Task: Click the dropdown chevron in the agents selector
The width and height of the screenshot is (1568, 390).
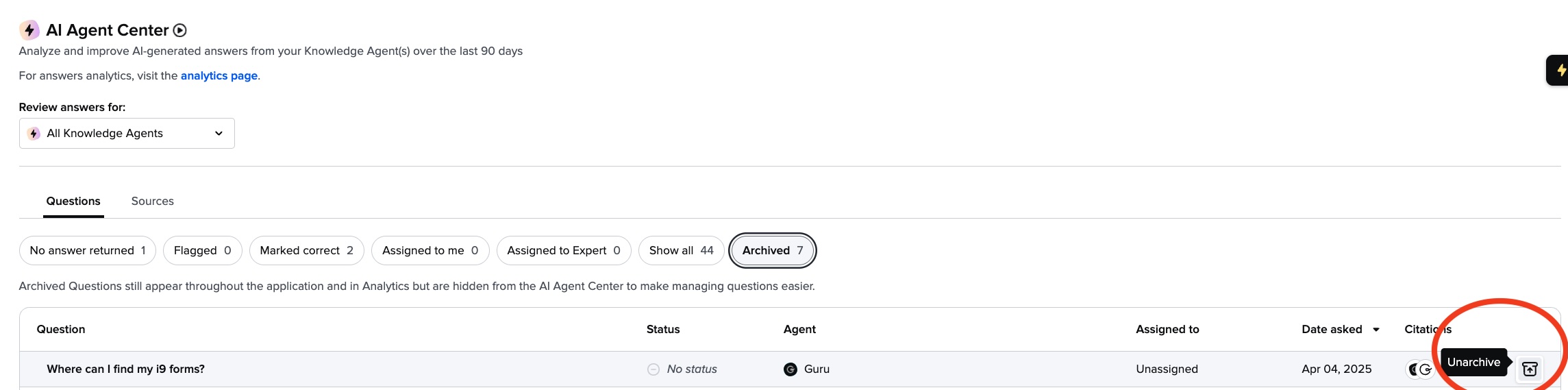Action: (219, 133)
